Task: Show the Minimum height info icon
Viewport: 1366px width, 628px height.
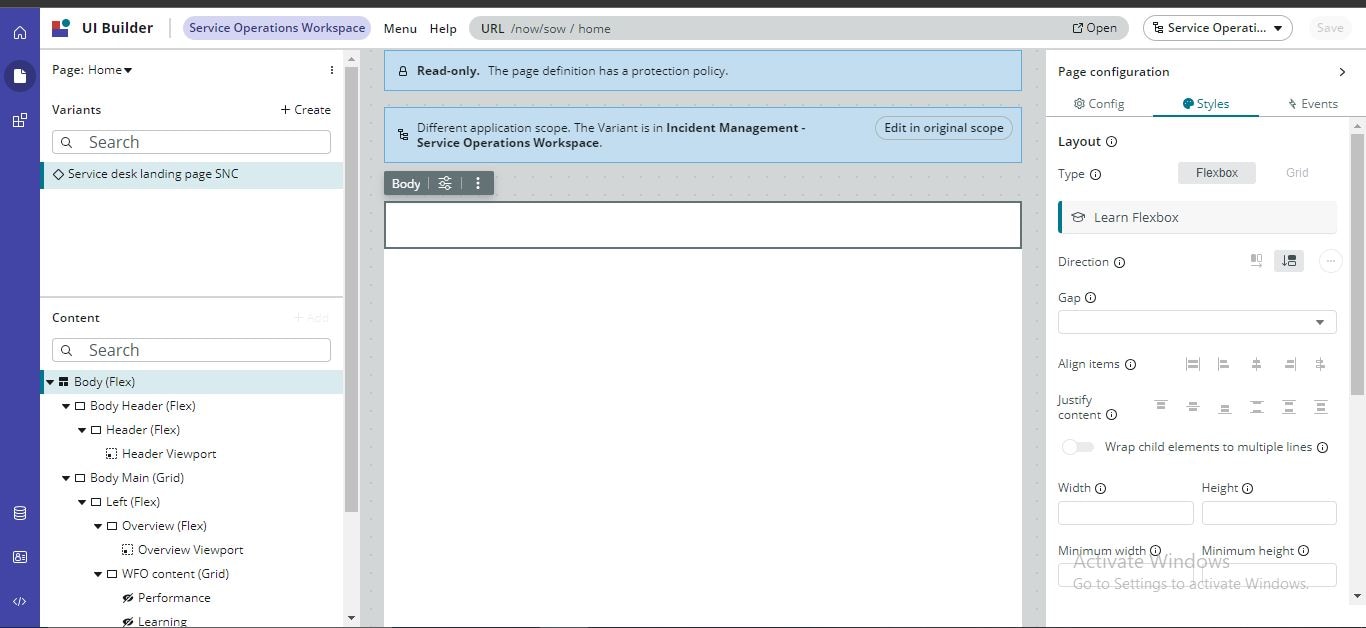Action: tap(1303, 551)
